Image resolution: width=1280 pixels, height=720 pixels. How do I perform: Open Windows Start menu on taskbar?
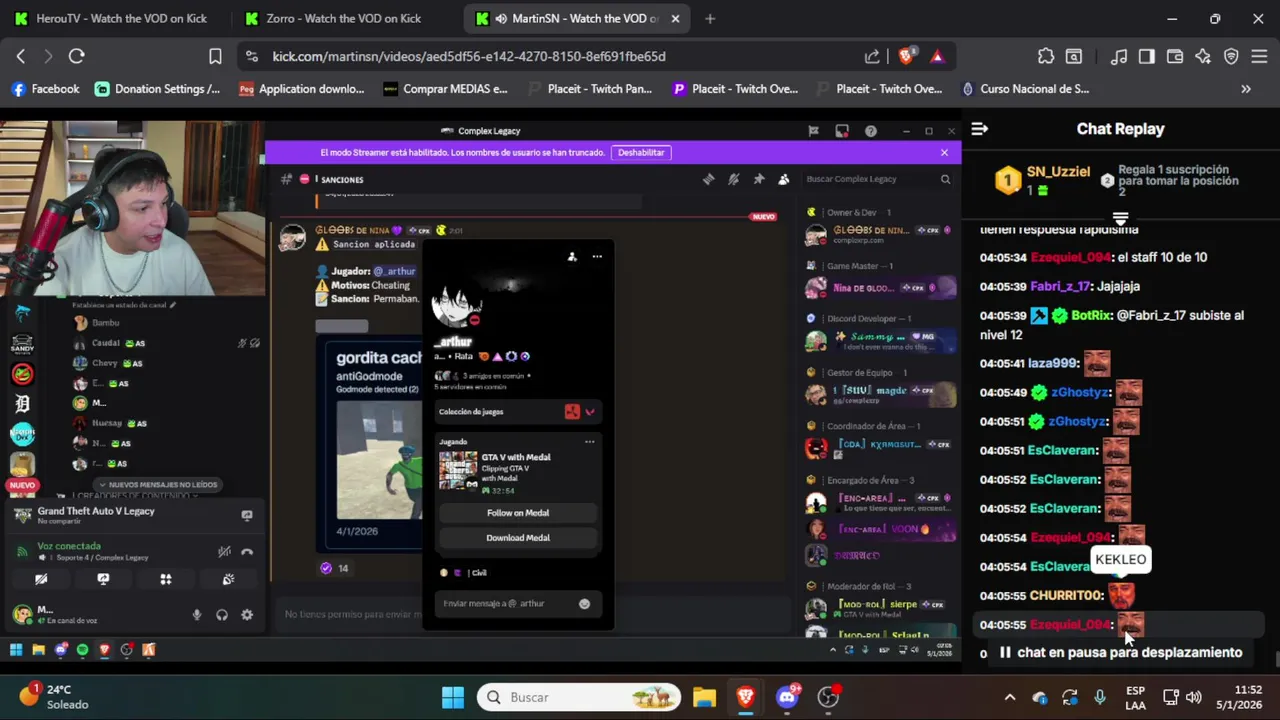[453, 697]
